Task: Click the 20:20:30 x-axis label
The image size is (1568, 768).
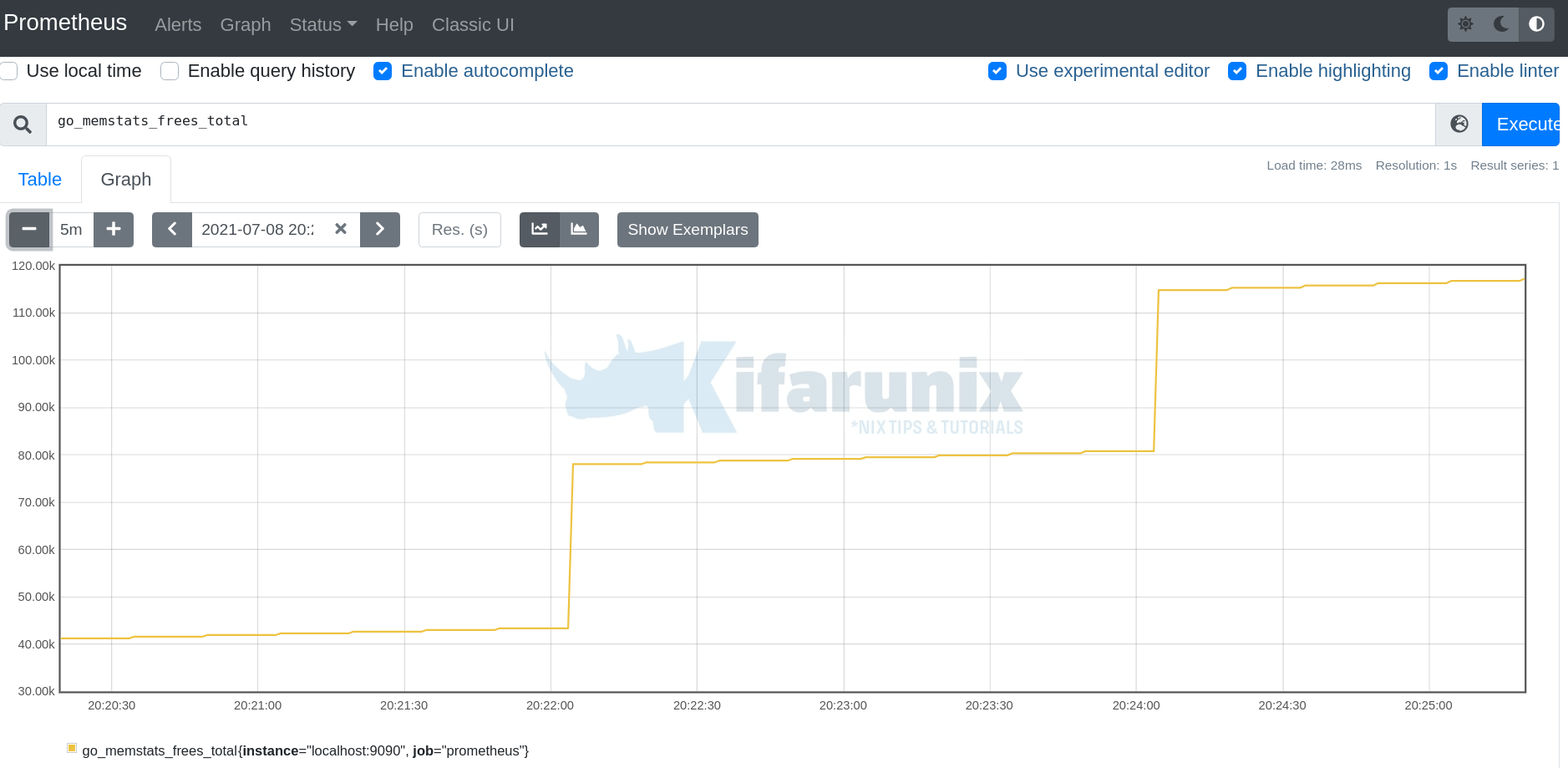Action: [x=111, y=705]
